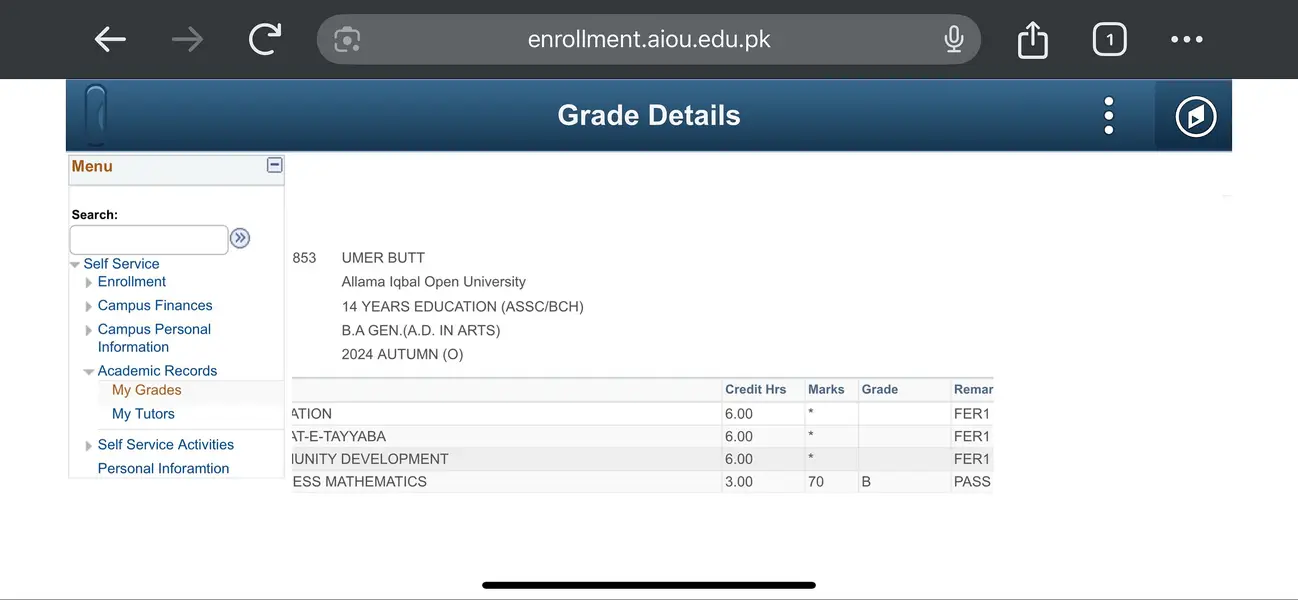Open Self Service Activities link

(x=166, y=445)
